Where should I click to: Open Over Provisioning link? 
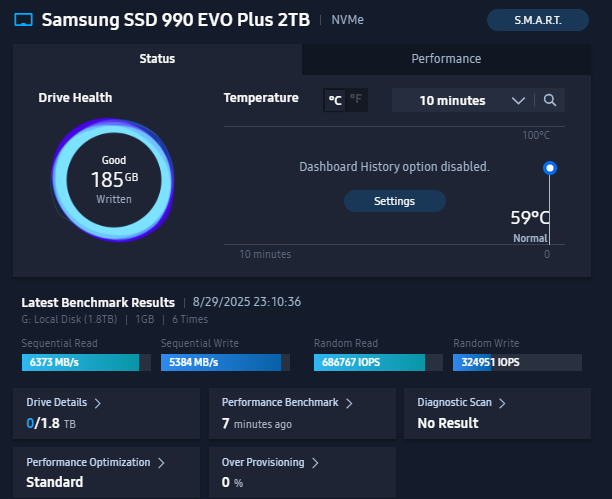tap(263, 462)
